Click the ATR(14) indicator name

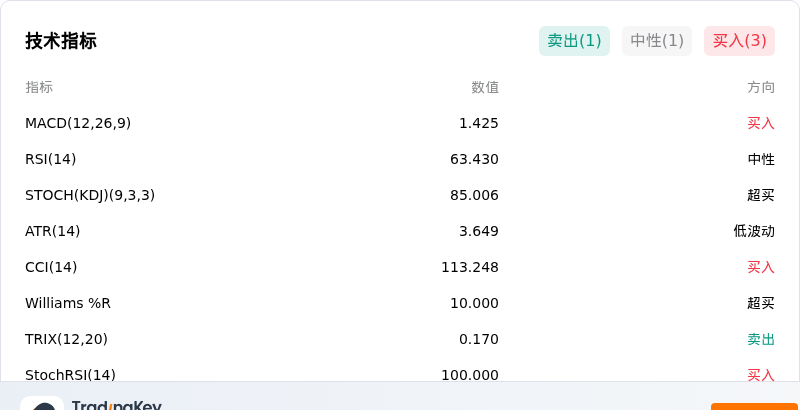53,232
